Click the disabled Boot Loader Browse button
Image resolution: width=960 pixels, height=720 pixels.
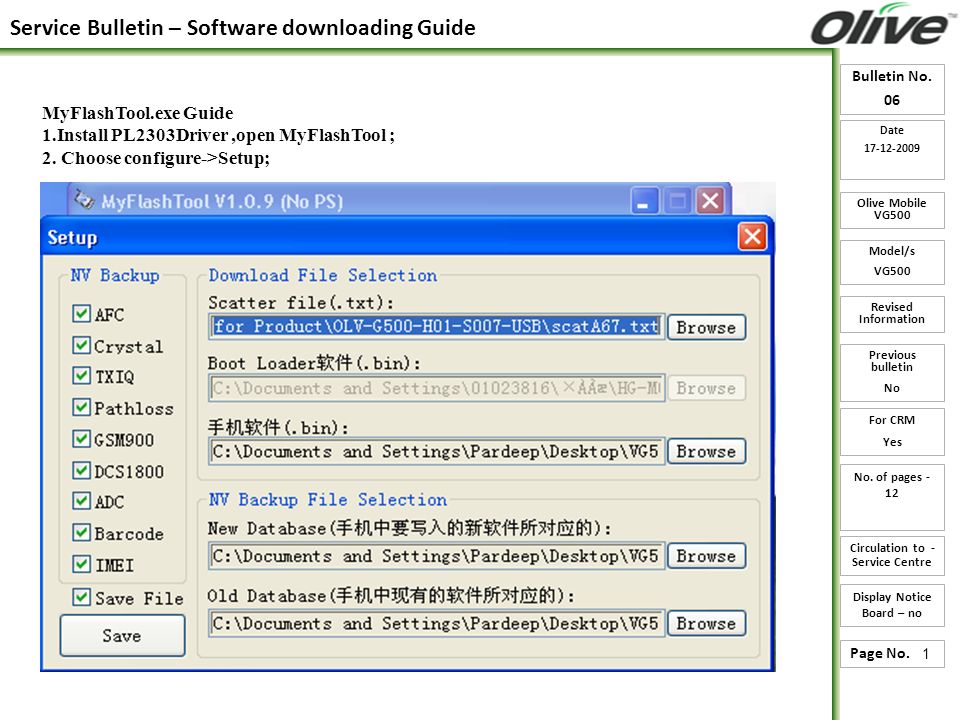[x=707, y=388]
